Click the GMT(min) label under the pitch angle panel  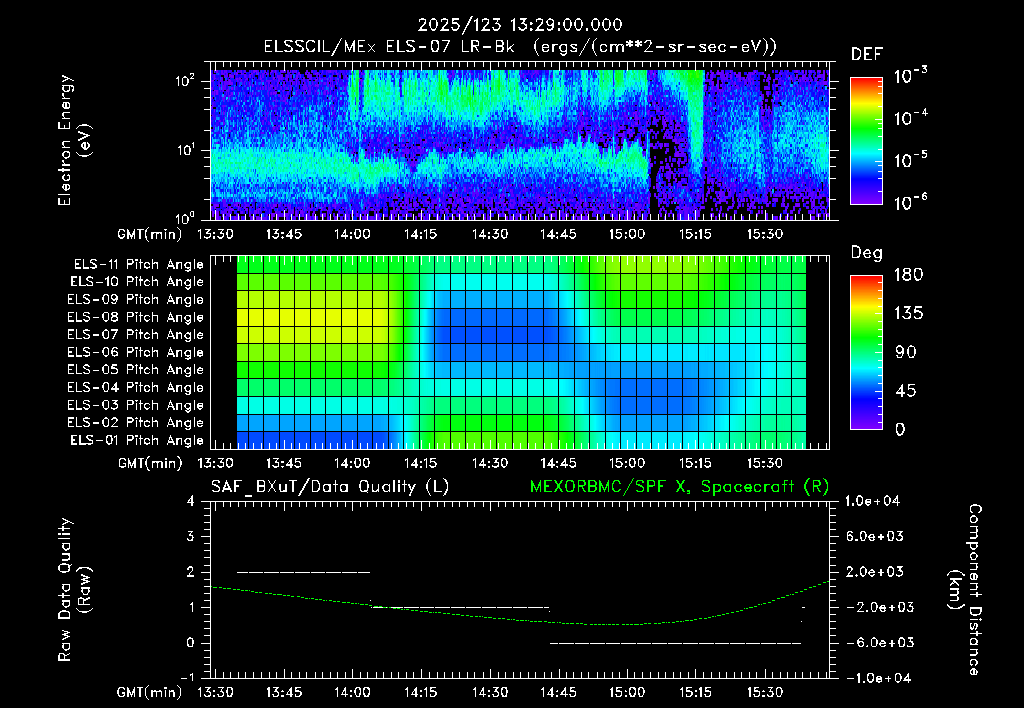click(150, 463)
